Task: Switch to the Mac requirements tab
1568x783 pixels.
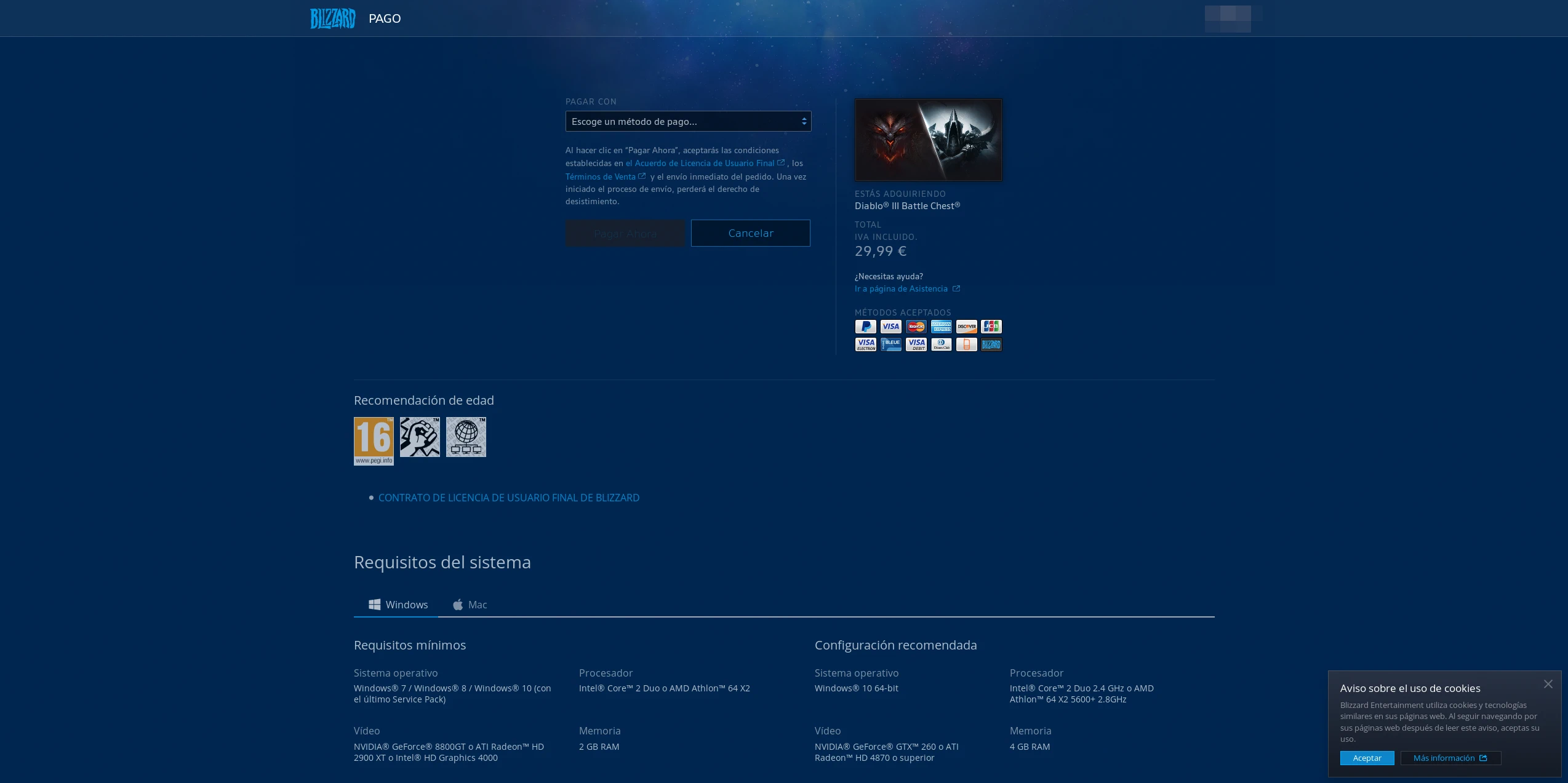Action: pos(470,605)
